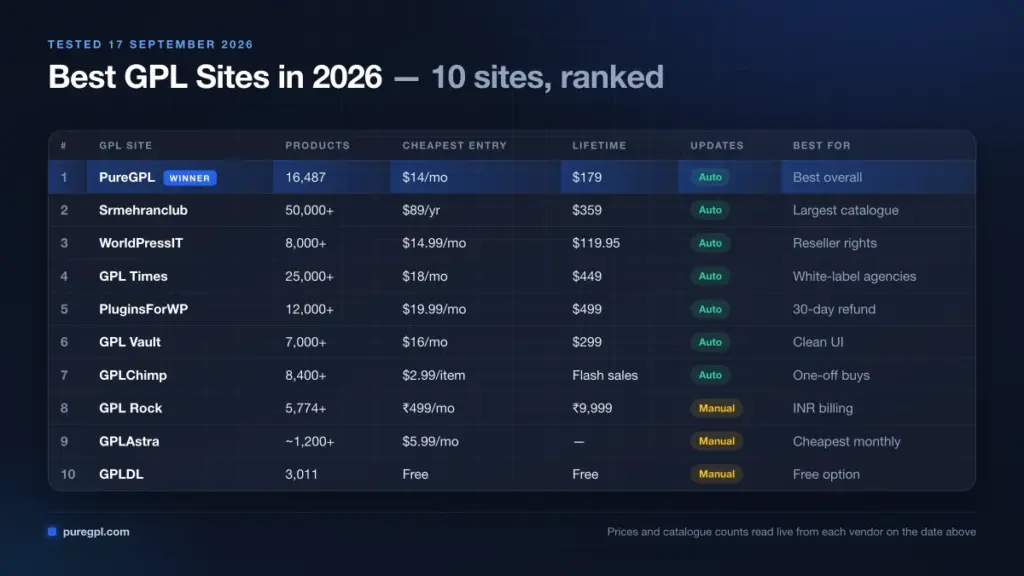Screen dimensions: 1024x576
Task: Click the 5,774+ products value
Action: (x=306, y=408)
